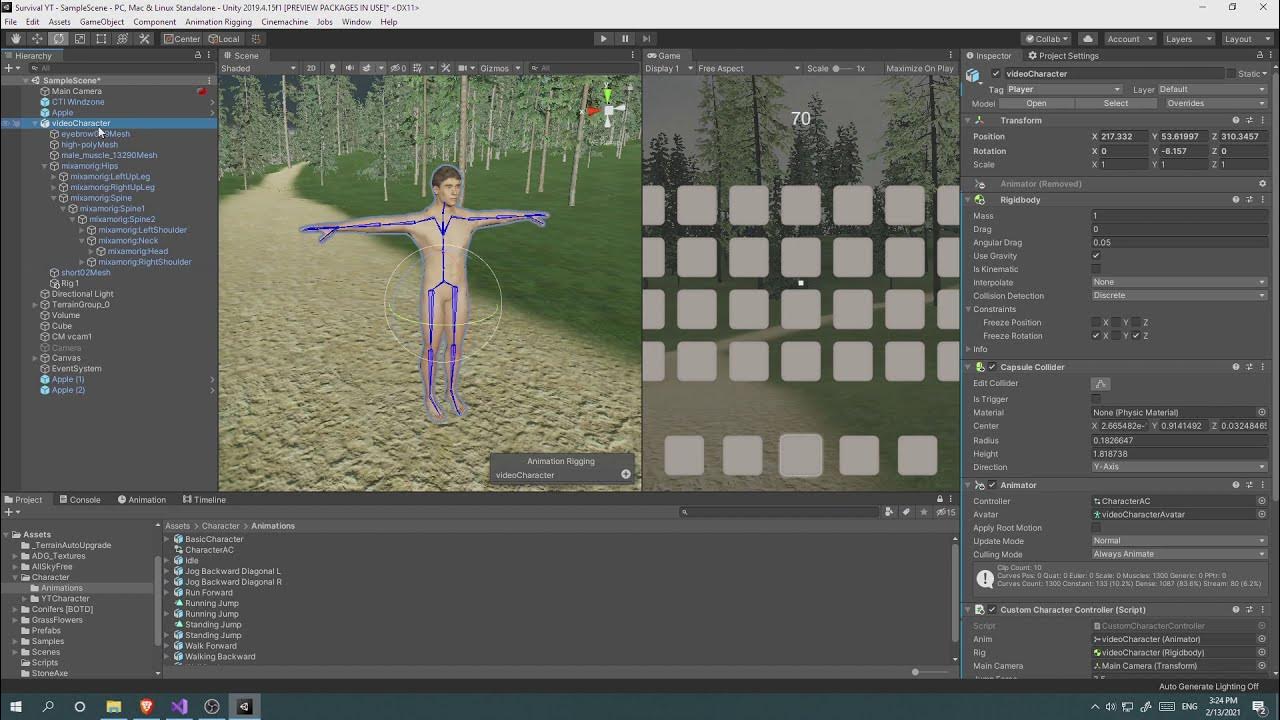The height and width of the screenshot is (720, 1280).
Task: Toggle scene audio speaker icon
Action: point(349,68)
